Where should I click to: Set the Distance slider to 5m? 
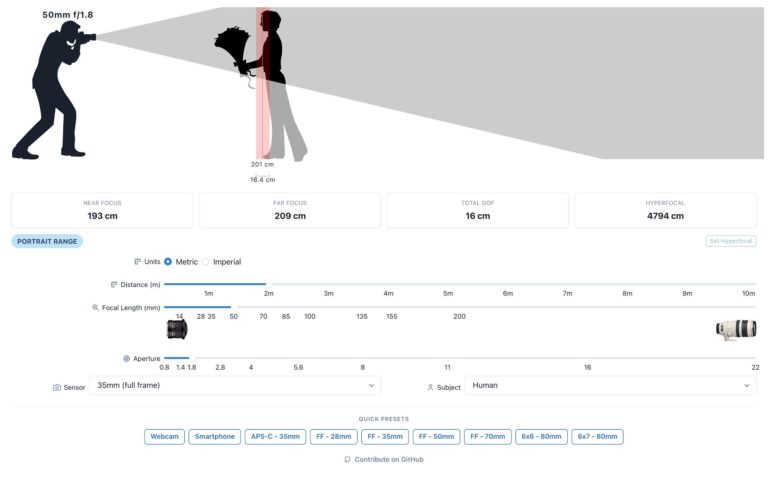448,284
